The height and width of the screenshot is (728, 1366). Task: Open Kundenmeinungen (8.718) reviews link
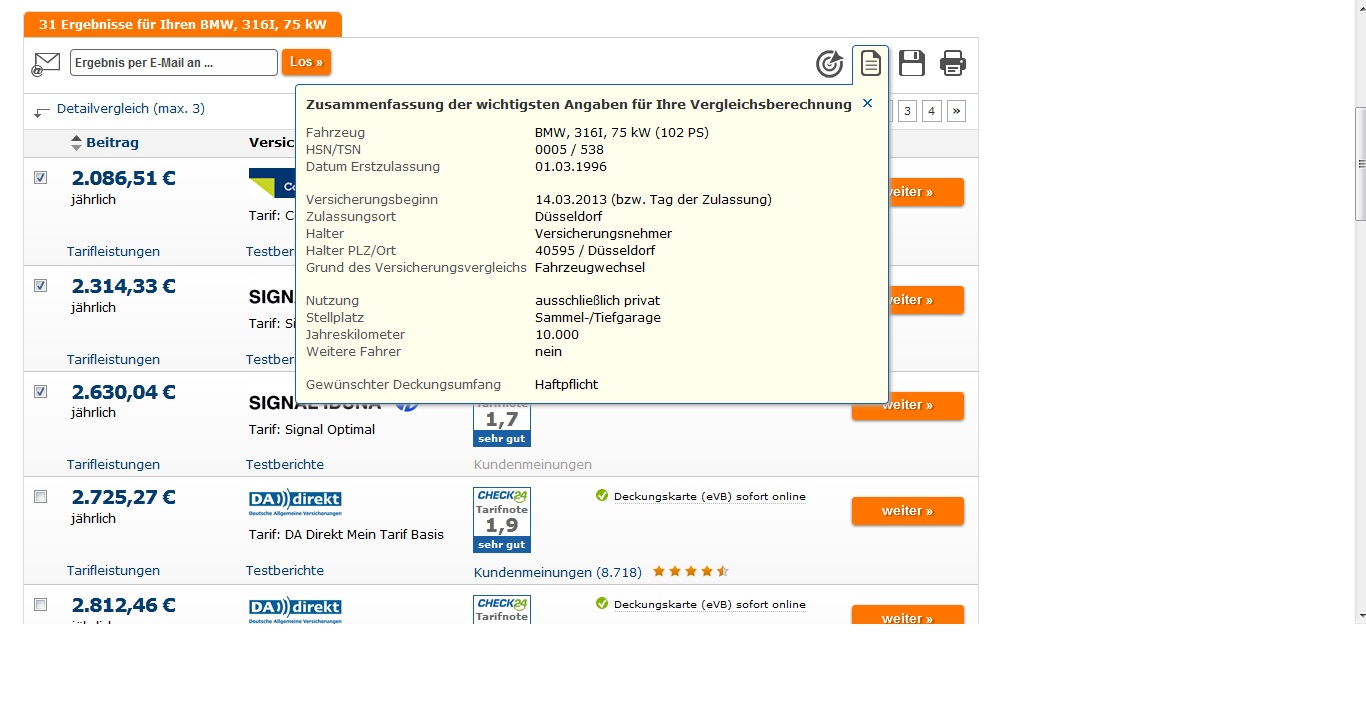coord(558,573)
